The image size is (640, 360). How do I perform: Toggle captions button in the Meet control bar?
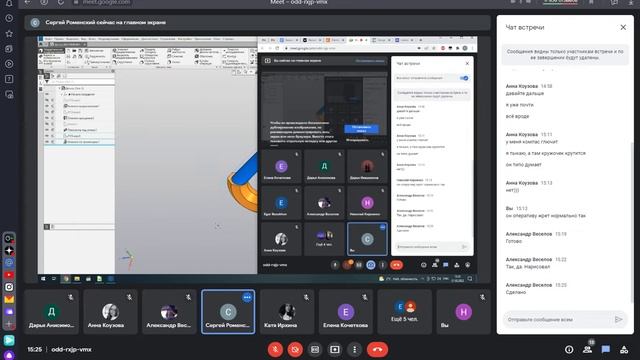[x=315, y=349]
